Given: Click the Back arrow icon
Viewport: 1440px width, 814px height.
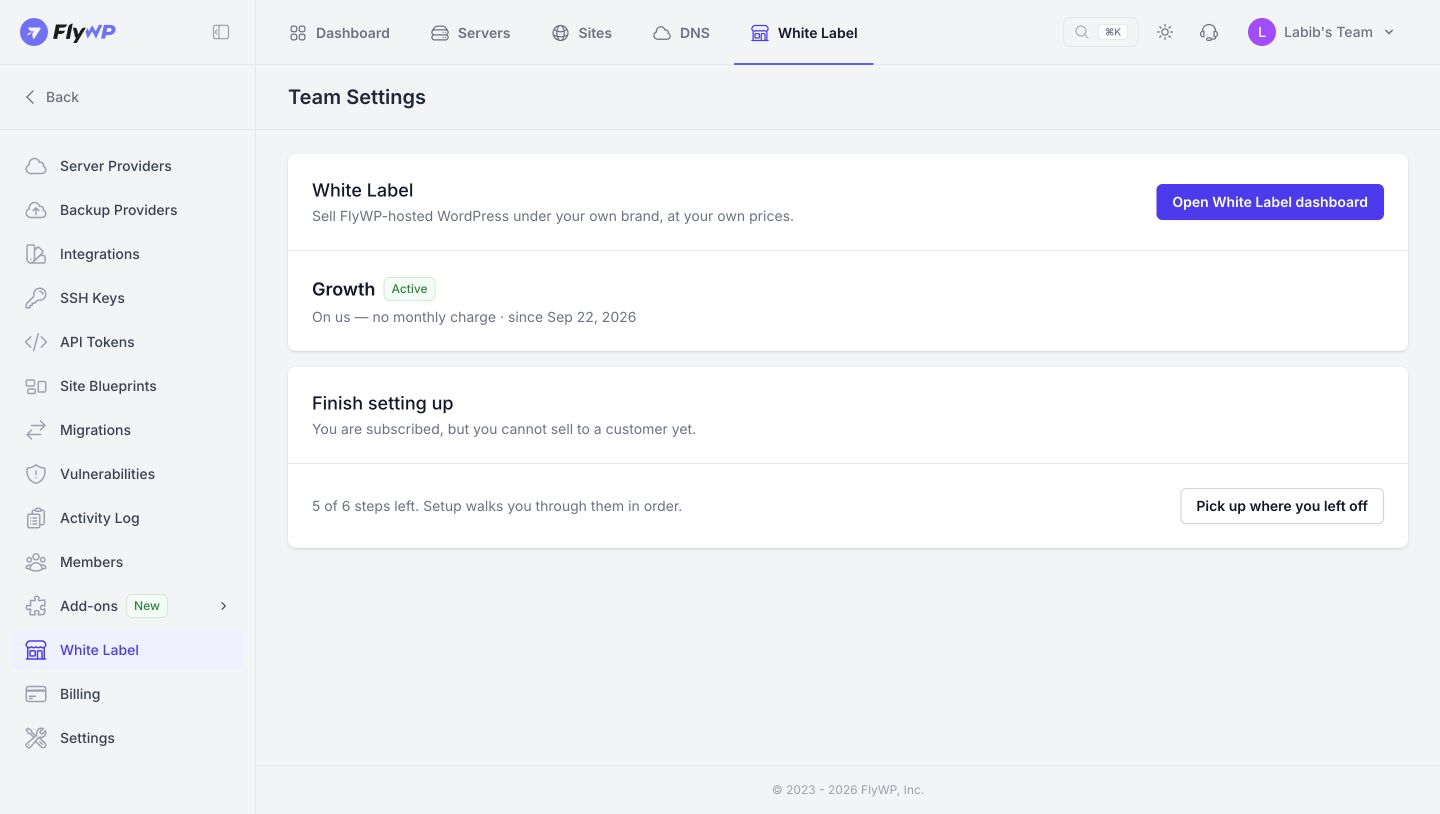Looking at the screenshot, I should (x=30, y=97).
